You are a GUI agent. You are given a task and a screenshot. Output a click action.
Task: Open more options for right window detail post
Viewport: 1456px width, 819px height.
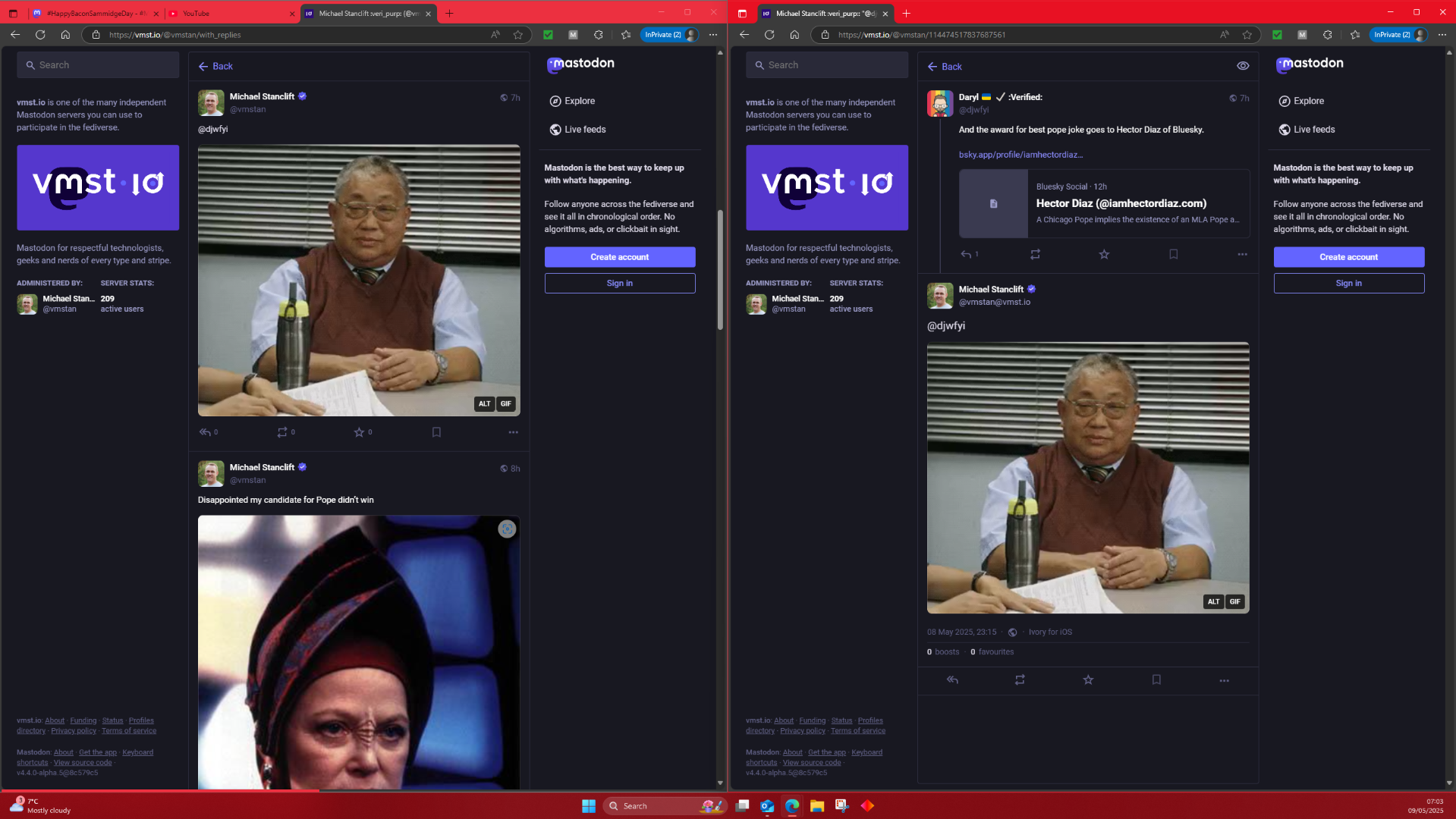(x=1224, y=680)
